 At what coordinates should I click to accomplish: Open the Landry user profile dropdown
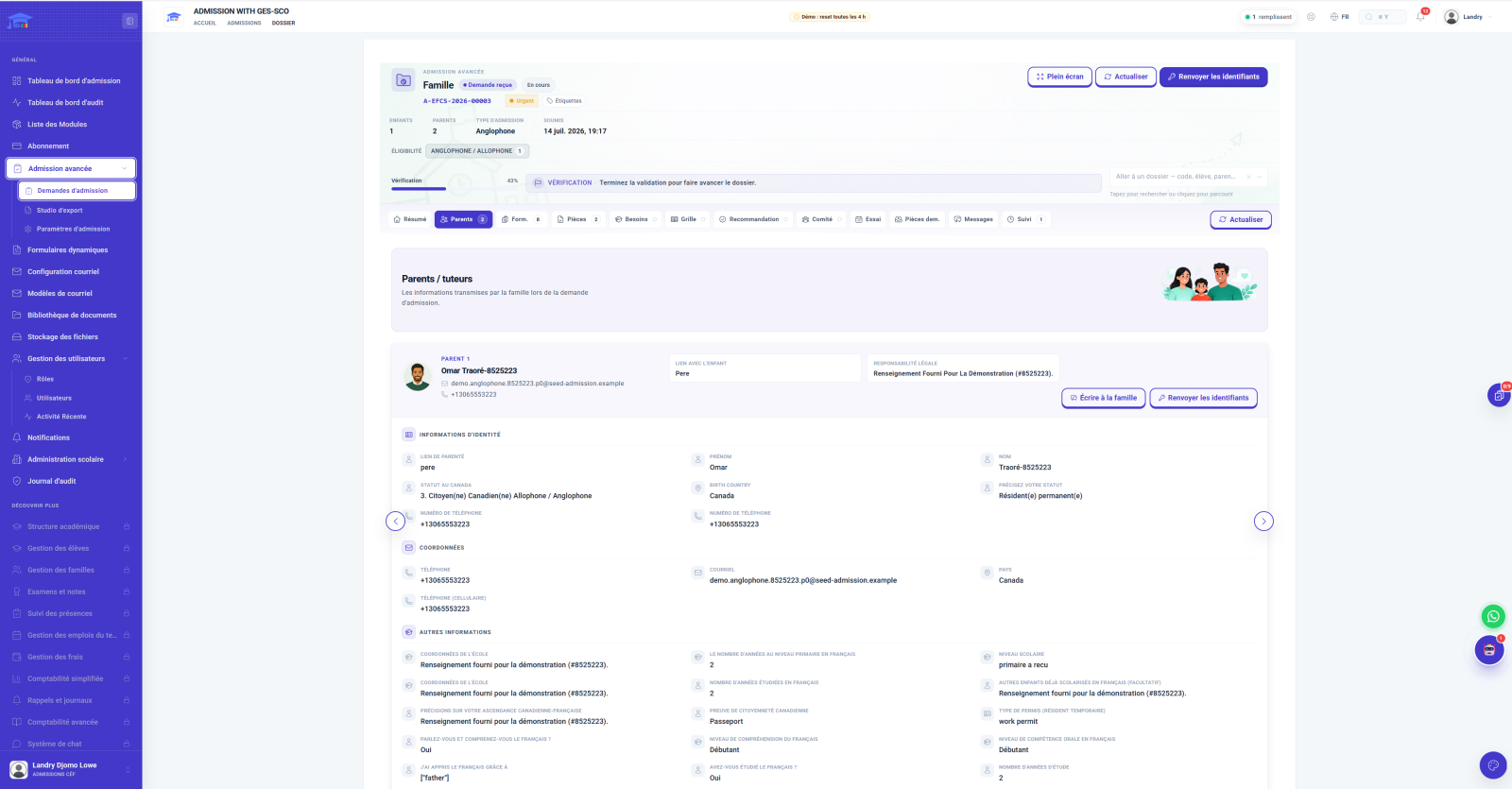coord(1469,17)
